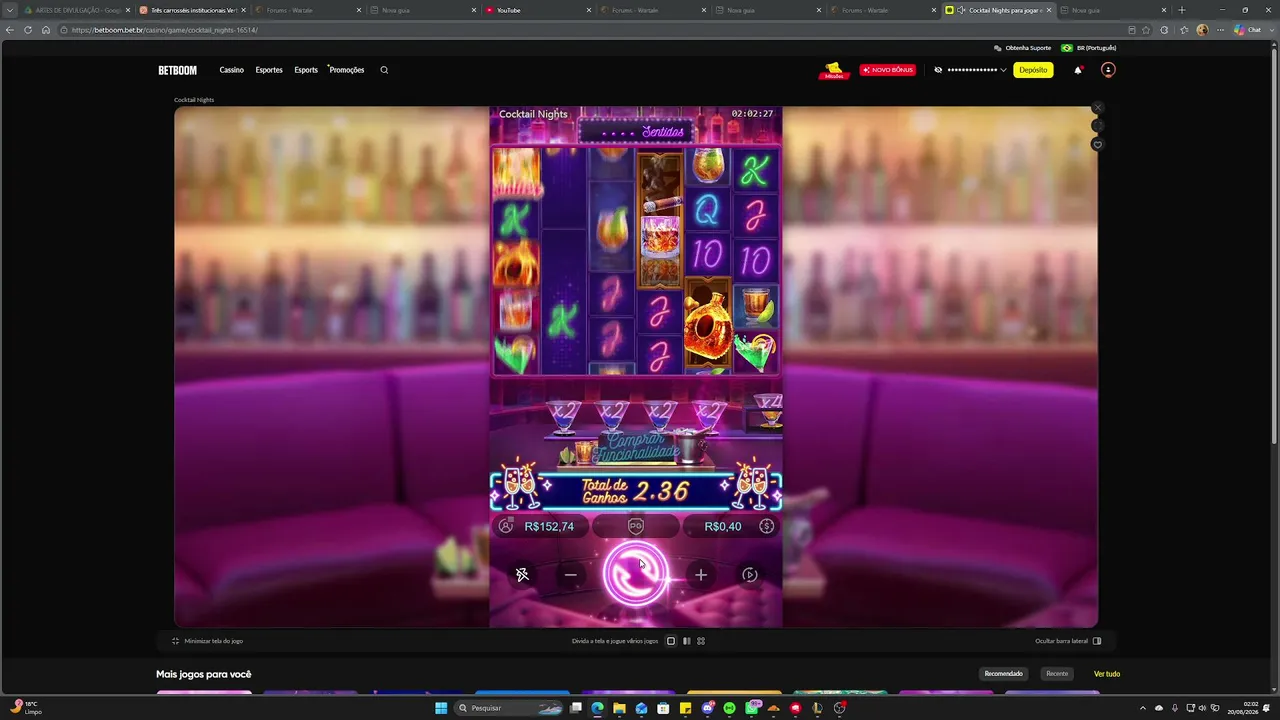Open Microsoft Edge from taskbar
The width and height of the screenshot is (1280, 720).
[x=597, y=708]
